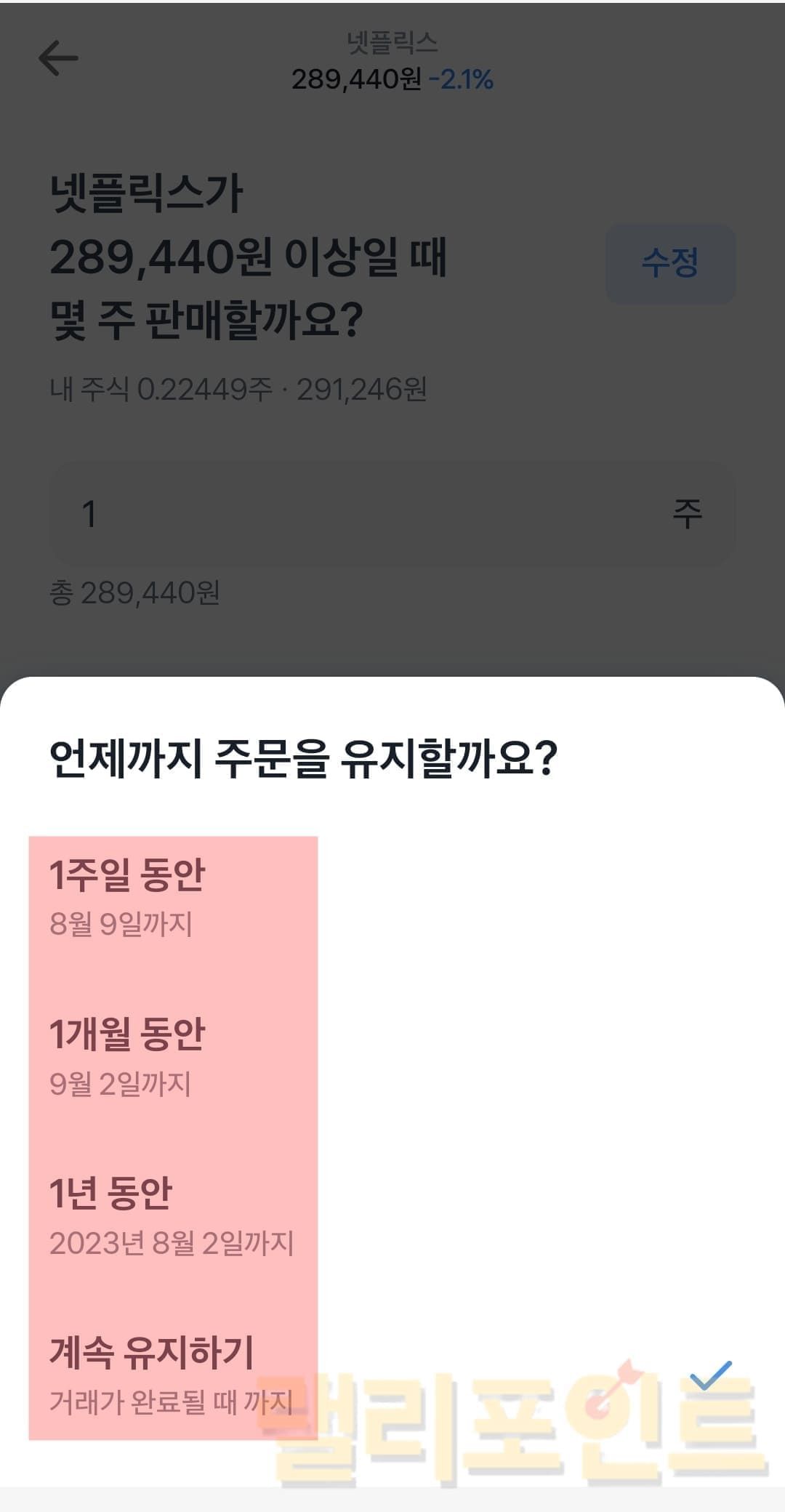785x1512 pixels.
Task: Tap the 언제까지 주문을 유지할까요? heading
Action: (303, 758)
